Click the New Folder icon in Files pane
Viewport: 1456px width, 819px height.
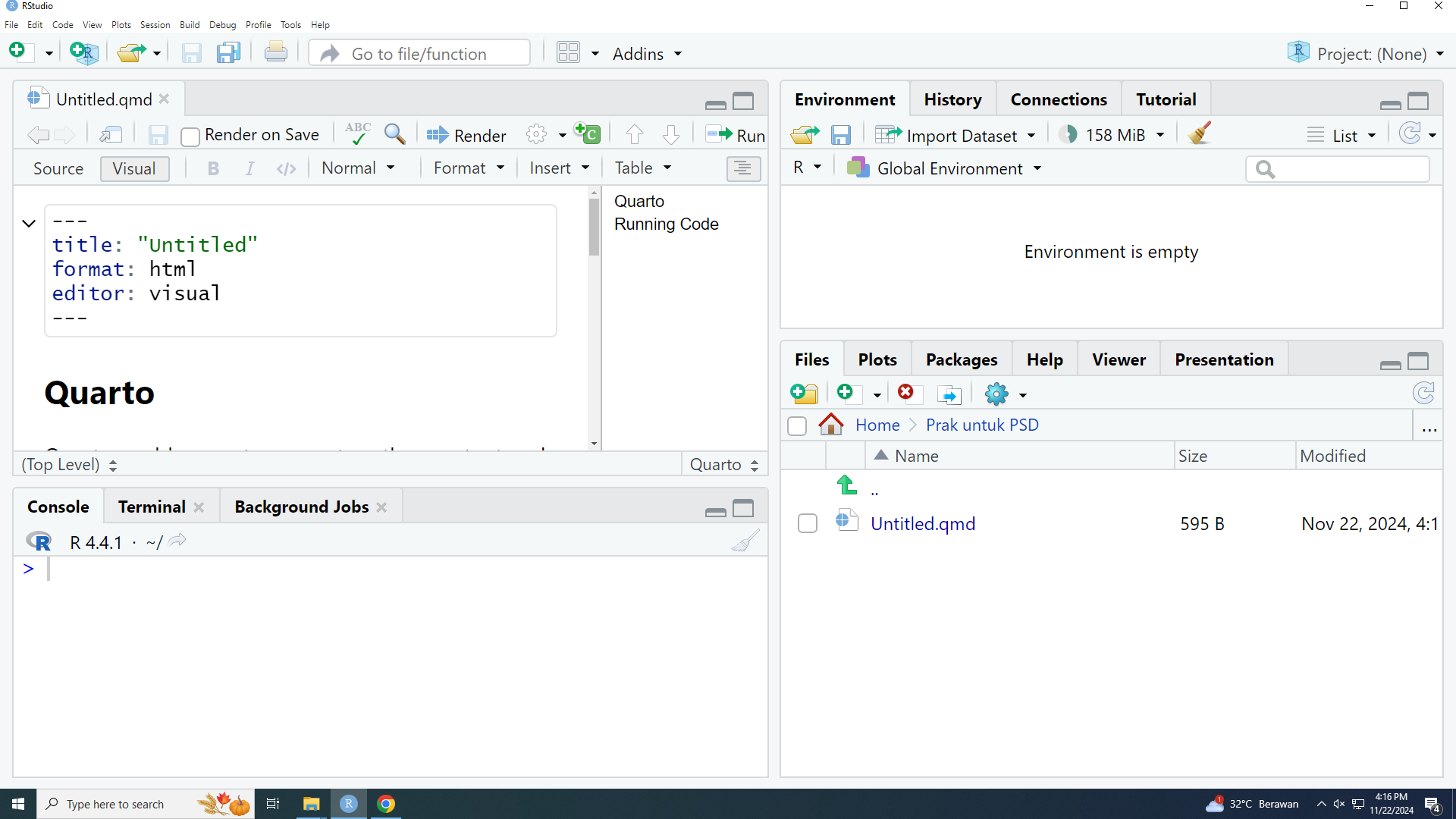coord(804,394)
